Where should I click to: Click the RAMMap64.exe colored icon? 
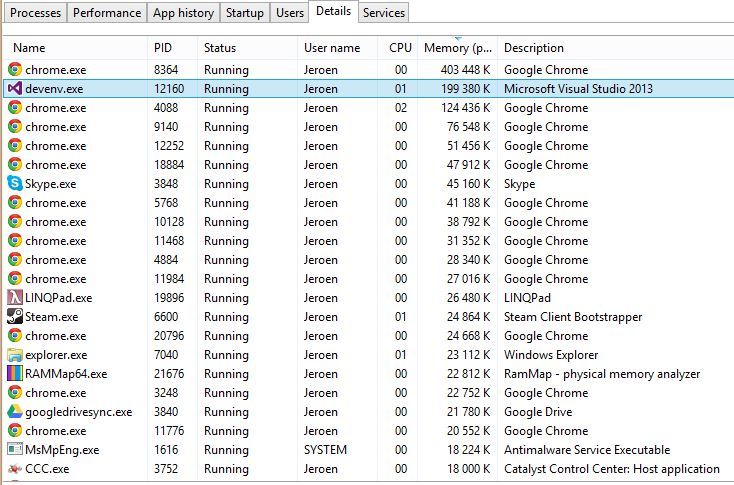pyautogui.click(x=15, y=374)
